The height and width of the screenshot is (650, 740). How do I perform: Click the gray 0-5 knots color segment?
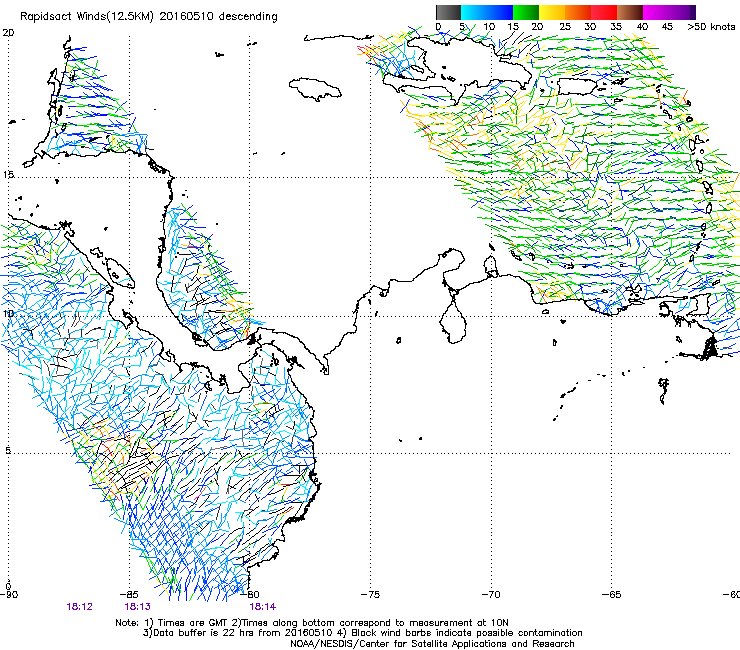tap(448, 12)
